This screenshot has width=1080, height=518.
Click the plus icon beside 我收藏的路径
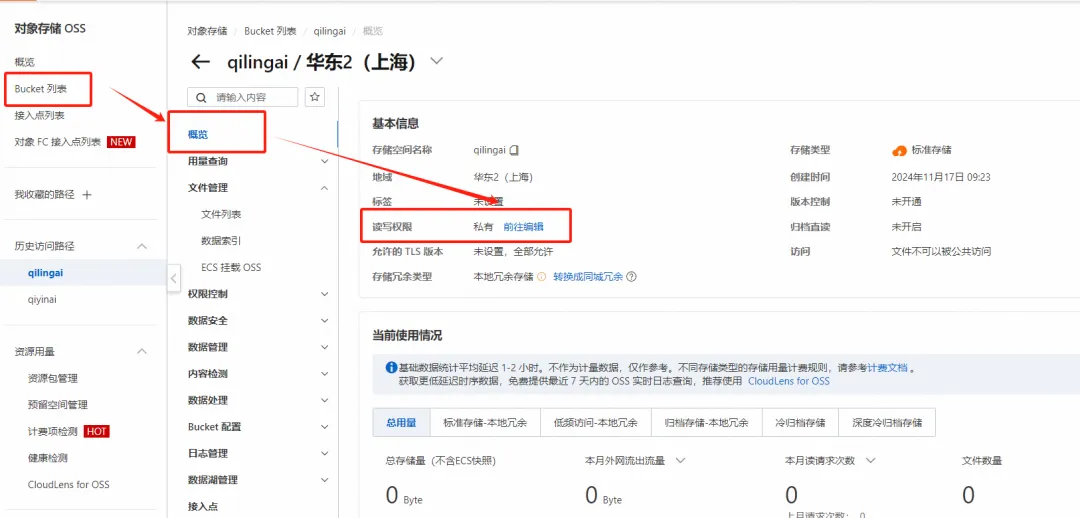pyautogui.click(x=87, y=195)
